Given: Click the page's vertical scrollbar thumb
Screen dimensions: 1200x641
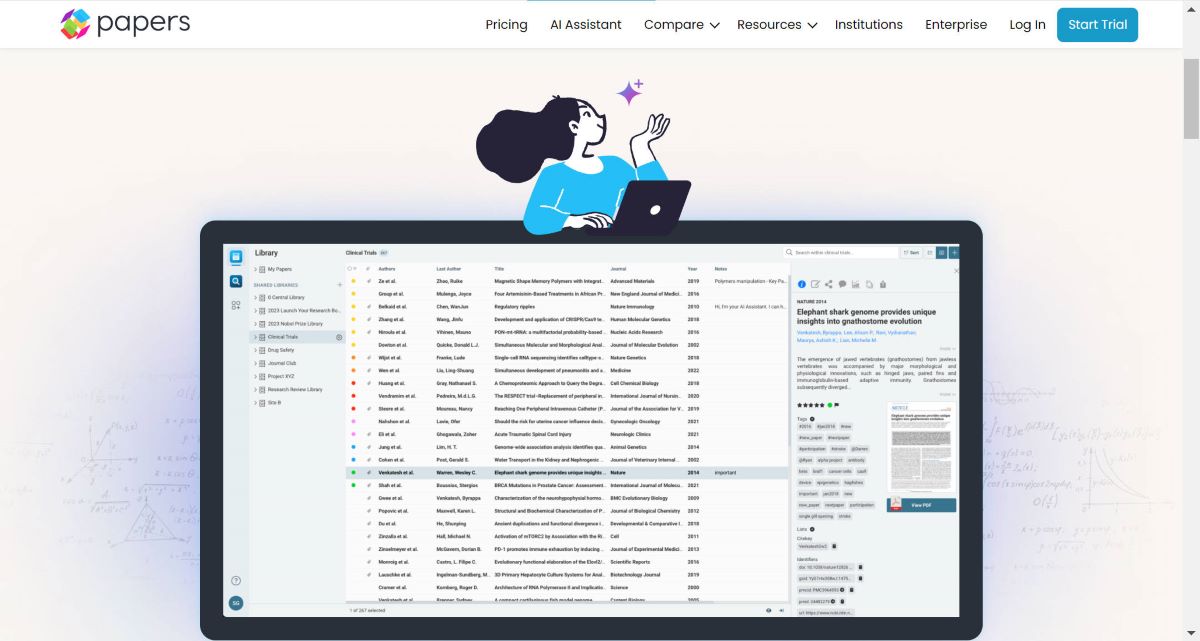Looking at the screenshot, I should (x=1191, y=98).
